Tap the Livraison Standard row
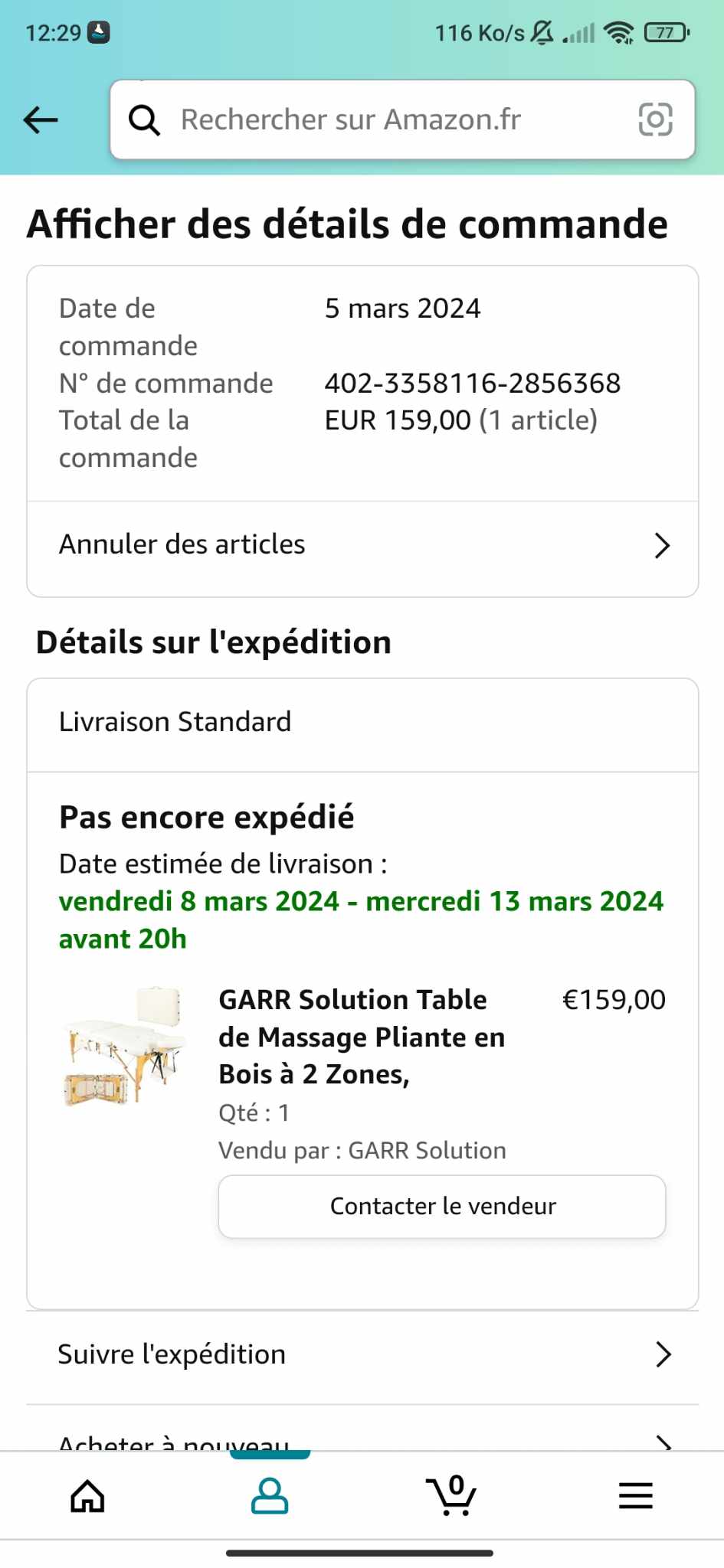Image resolution: width=724 pixels, height=1568 pixels. pos(362,722)
